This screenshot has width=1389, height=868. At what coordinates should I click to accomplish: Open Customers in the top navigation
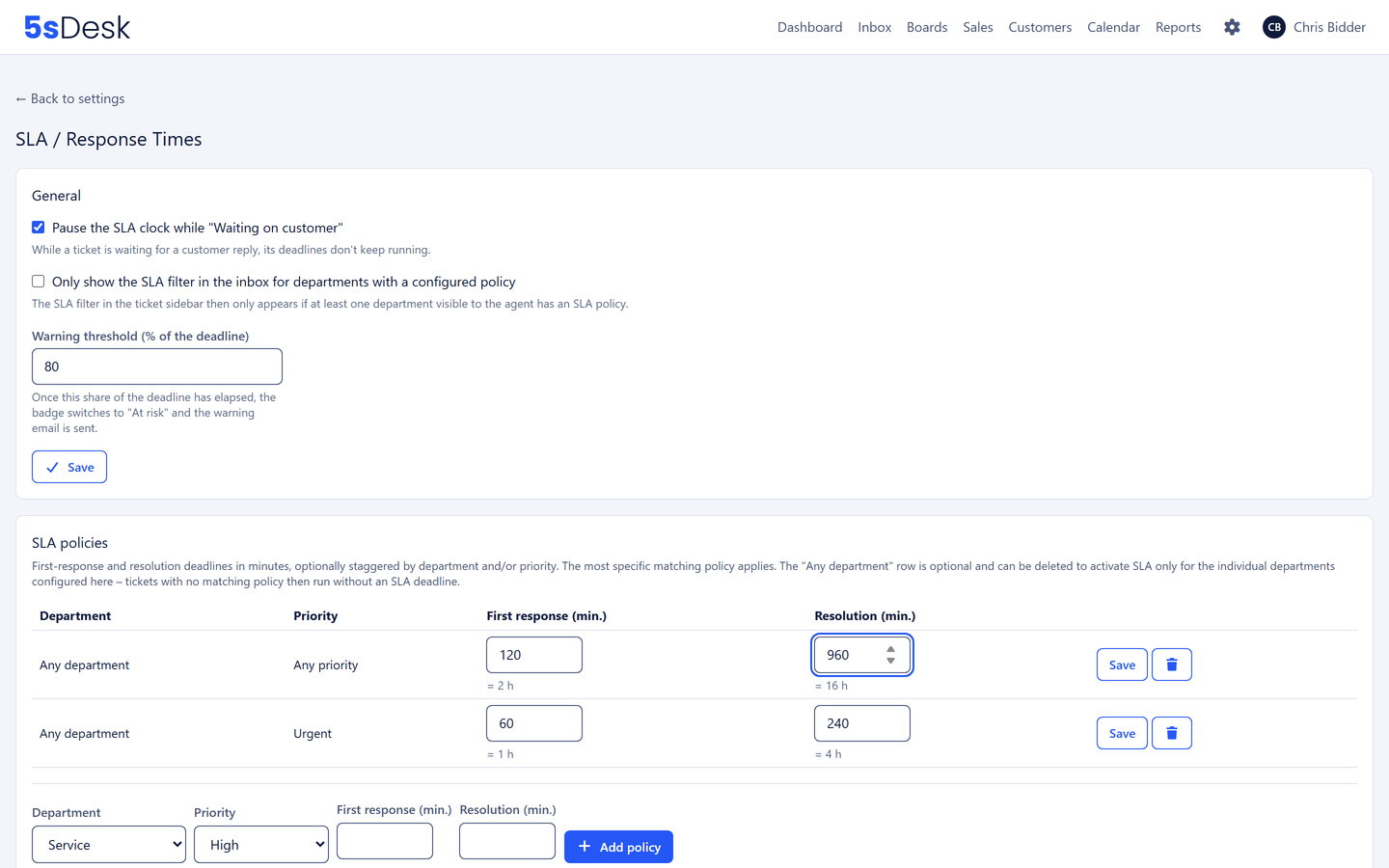click(1040, 27)
